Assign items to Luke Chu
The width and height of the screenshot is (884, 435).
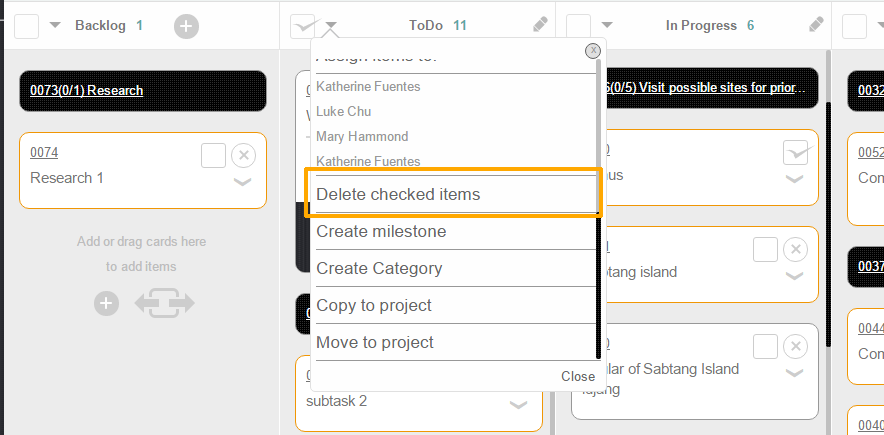tap(343, 112)
